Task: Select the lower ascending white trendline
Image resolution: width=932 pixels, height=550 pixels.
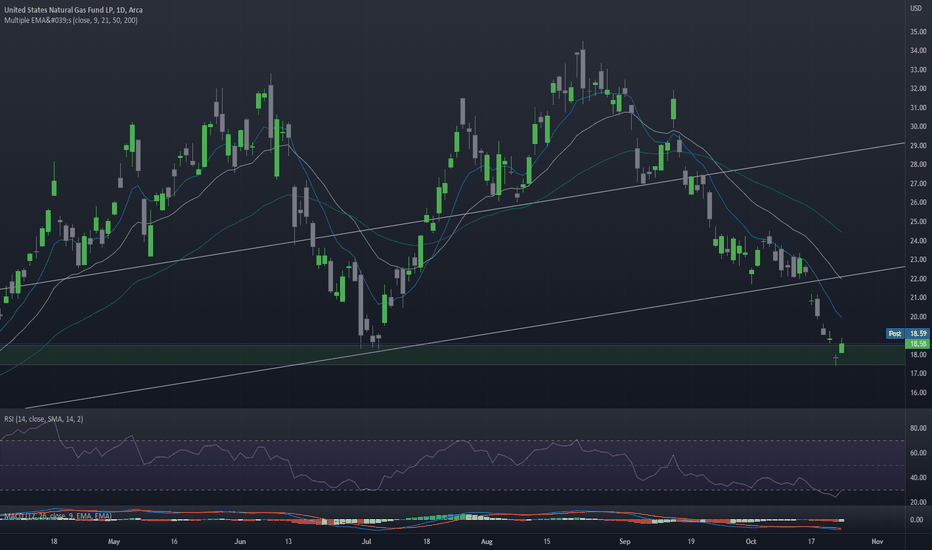Action: 464,338
